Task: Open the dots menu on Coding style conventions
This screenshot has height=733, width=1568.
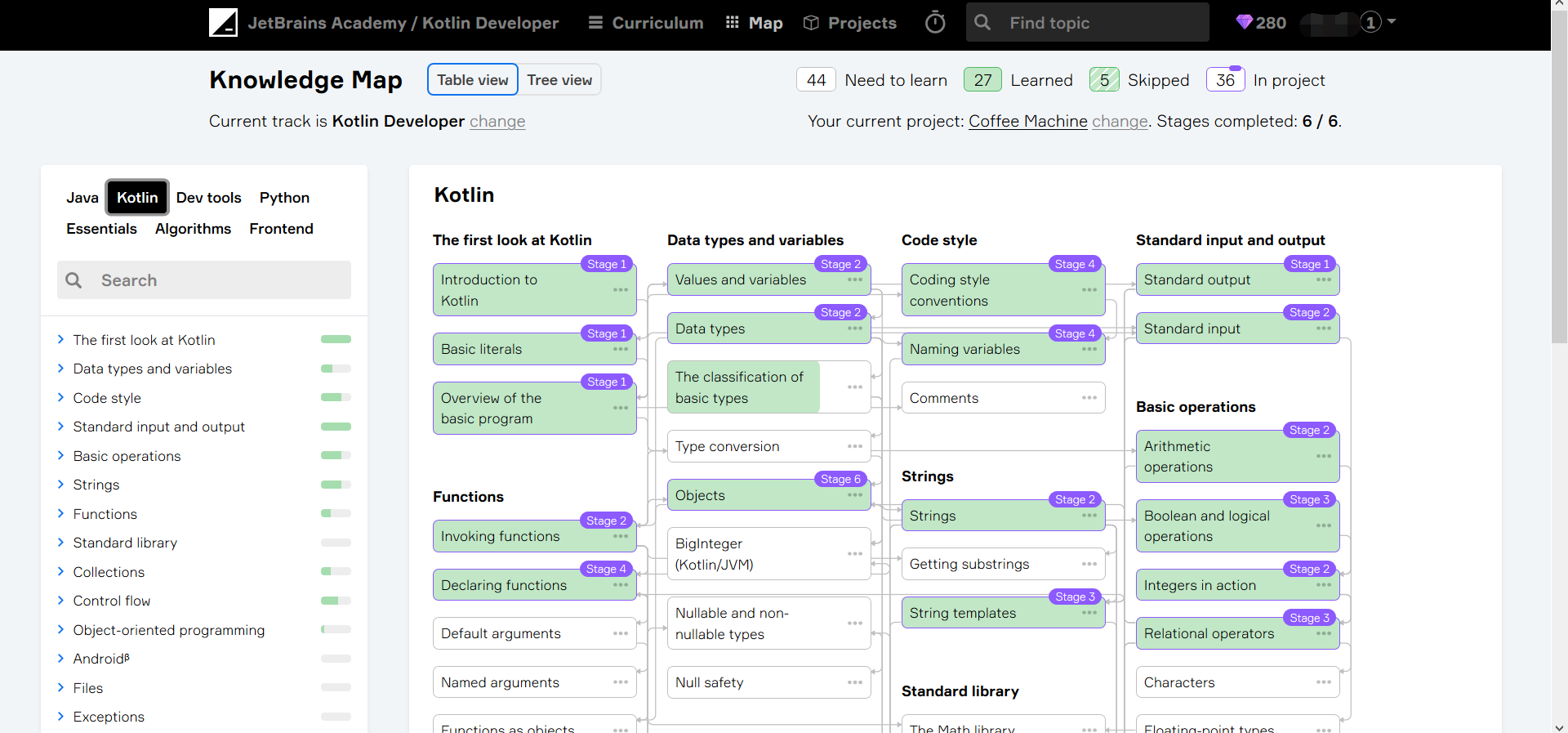Action: [1089, 290]
